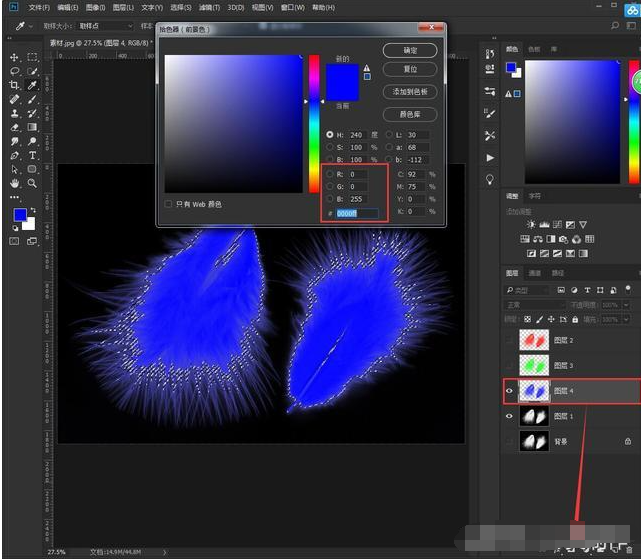
Task: Hide 图层 4 using its eye icon
Action: tap(510, 391)
